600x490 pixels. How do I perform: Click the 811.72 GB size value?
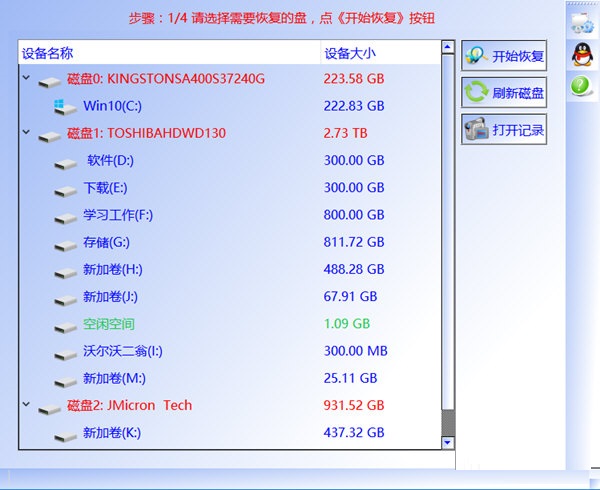click(354, 242)
